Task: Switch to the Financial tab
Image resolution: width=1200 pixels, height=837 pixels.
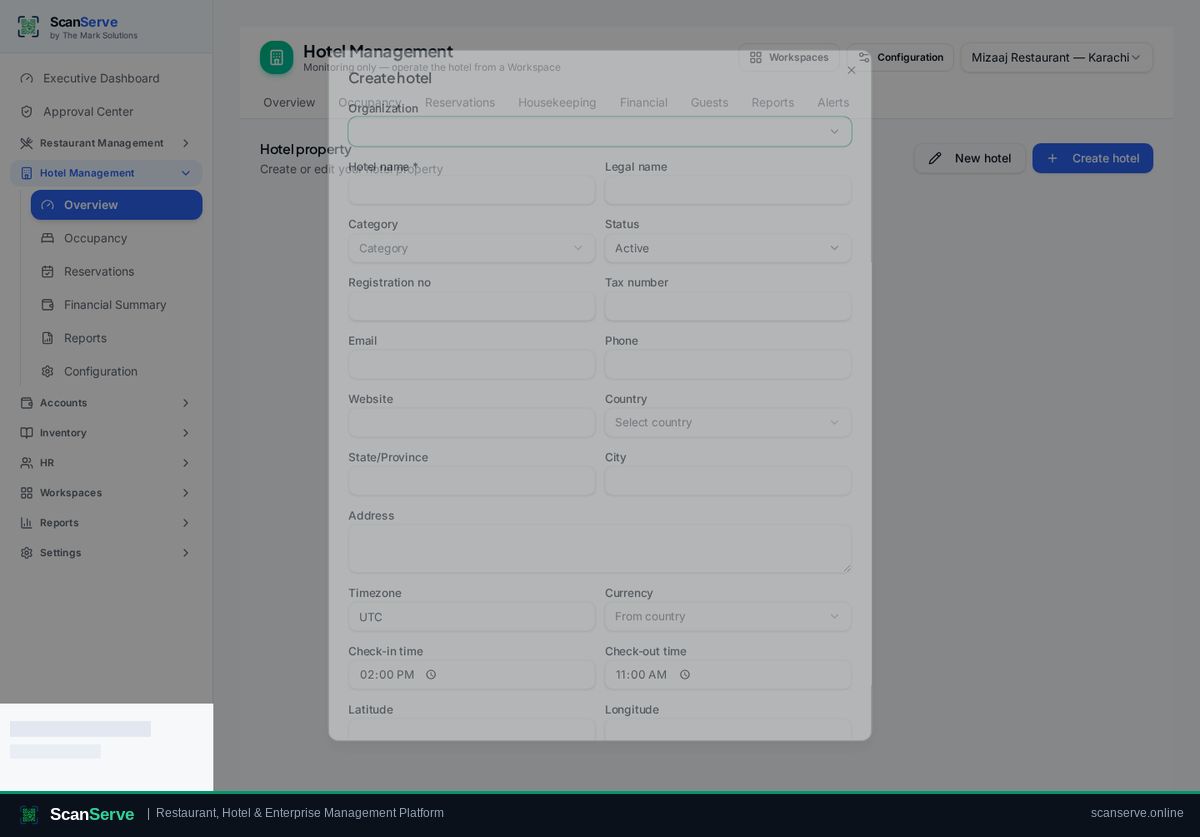Action: (x=644, y=102)
